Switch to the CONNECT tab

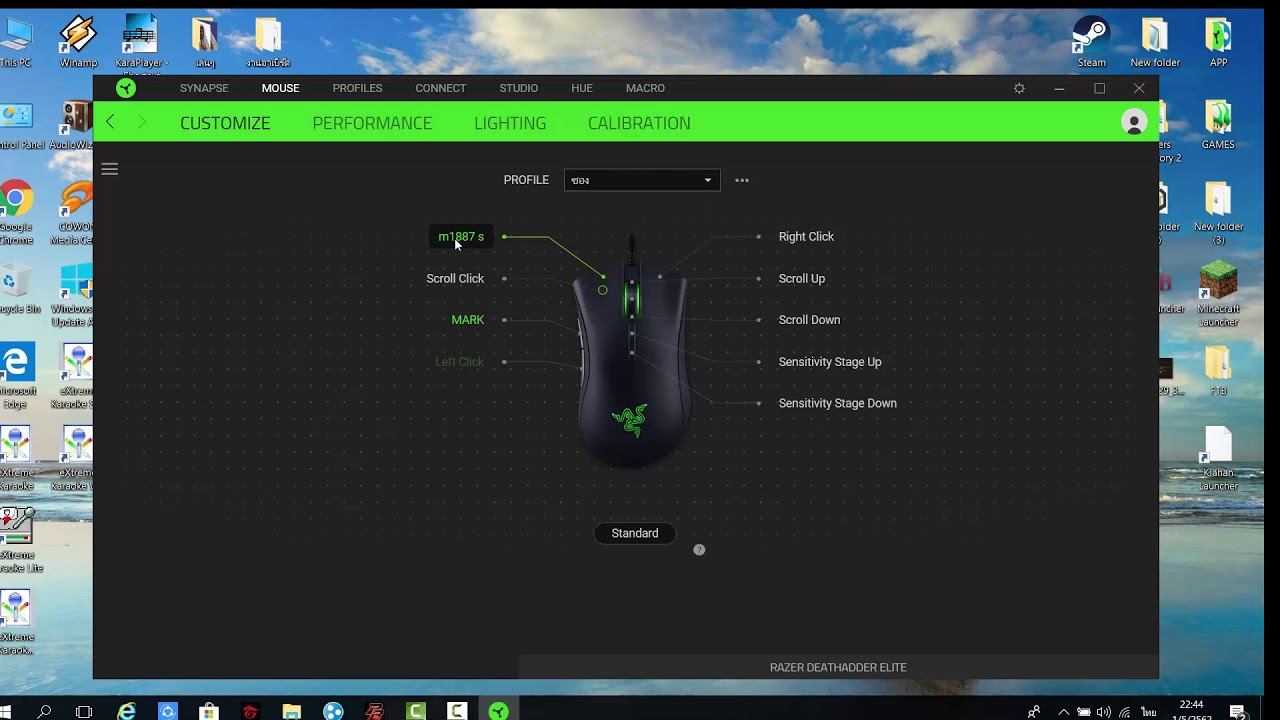(441, 88)
